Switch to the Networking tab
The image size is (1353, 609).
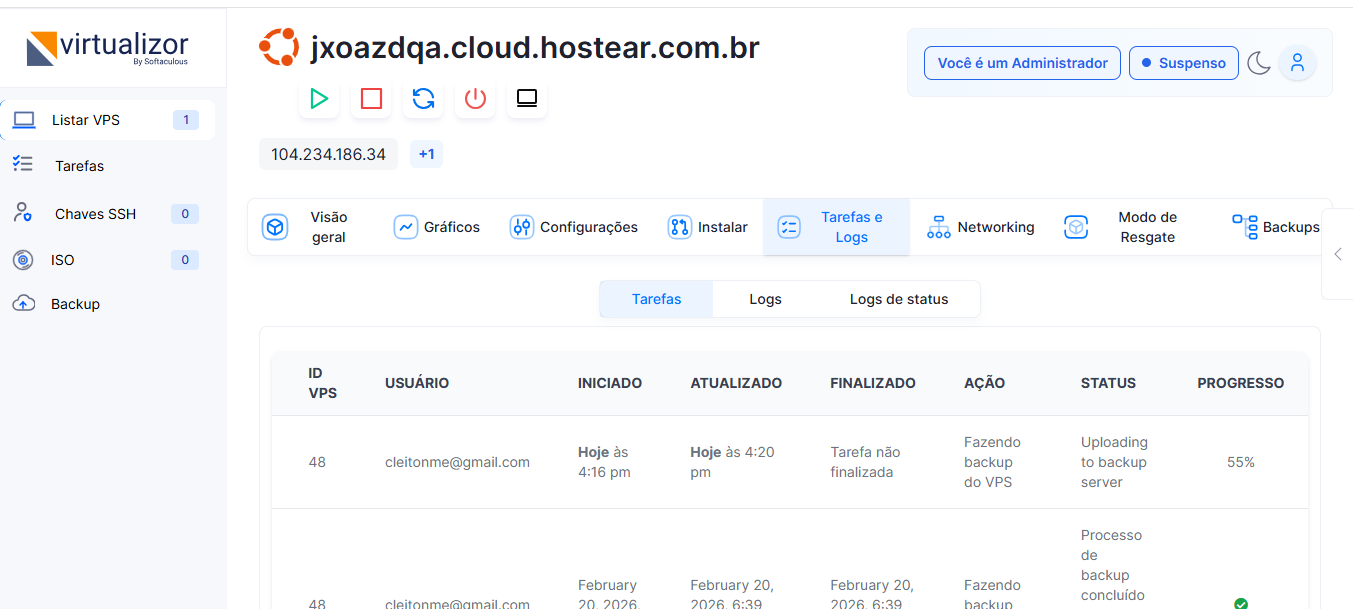(x=981, y=227)
